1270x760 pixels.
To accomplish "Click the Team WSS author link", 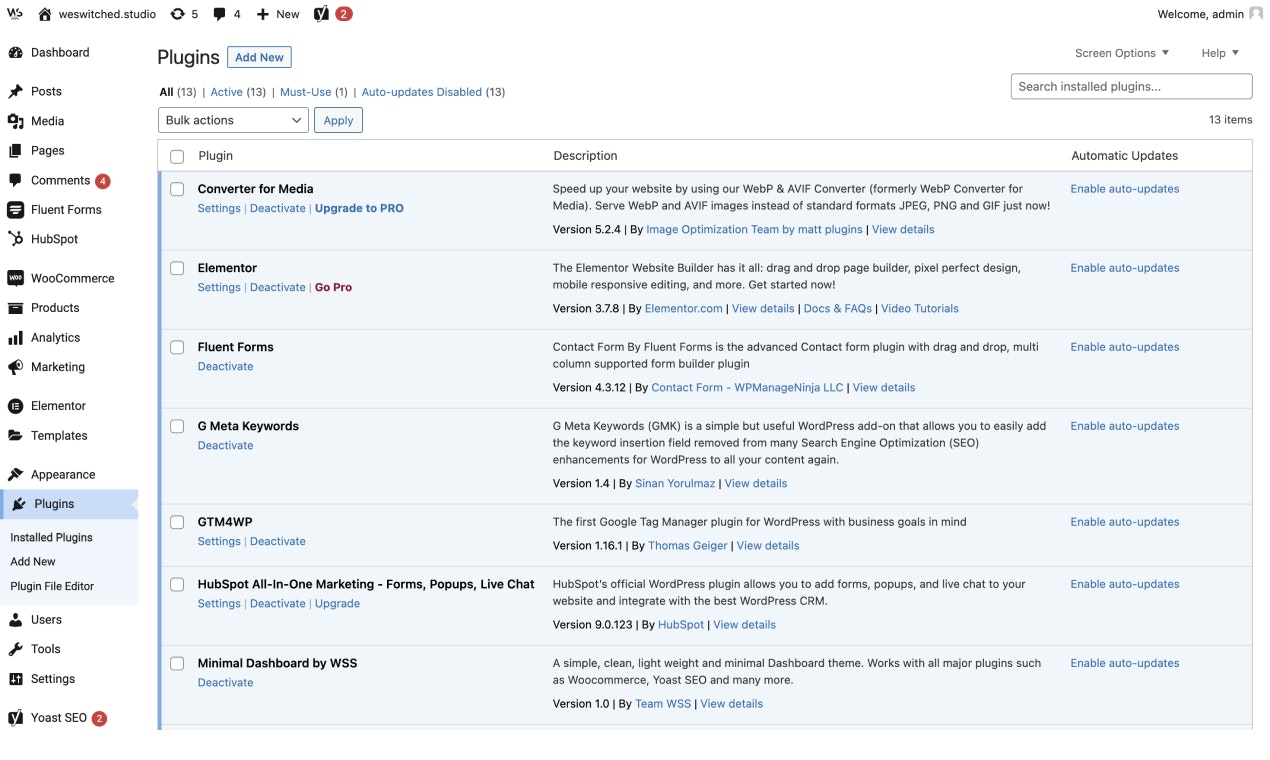I will coord(663,704).
